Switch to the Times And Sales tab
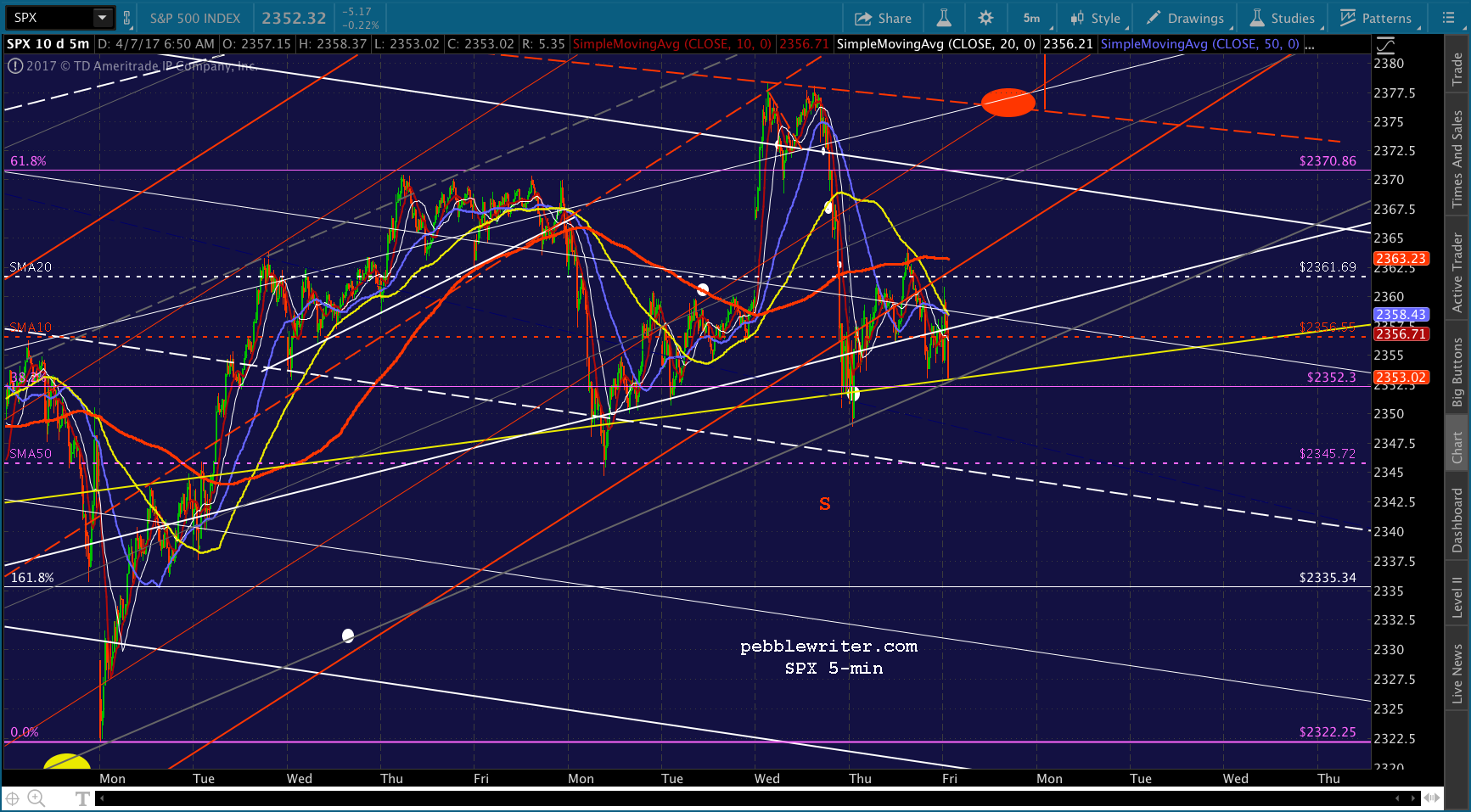 tap(1457, 159)
